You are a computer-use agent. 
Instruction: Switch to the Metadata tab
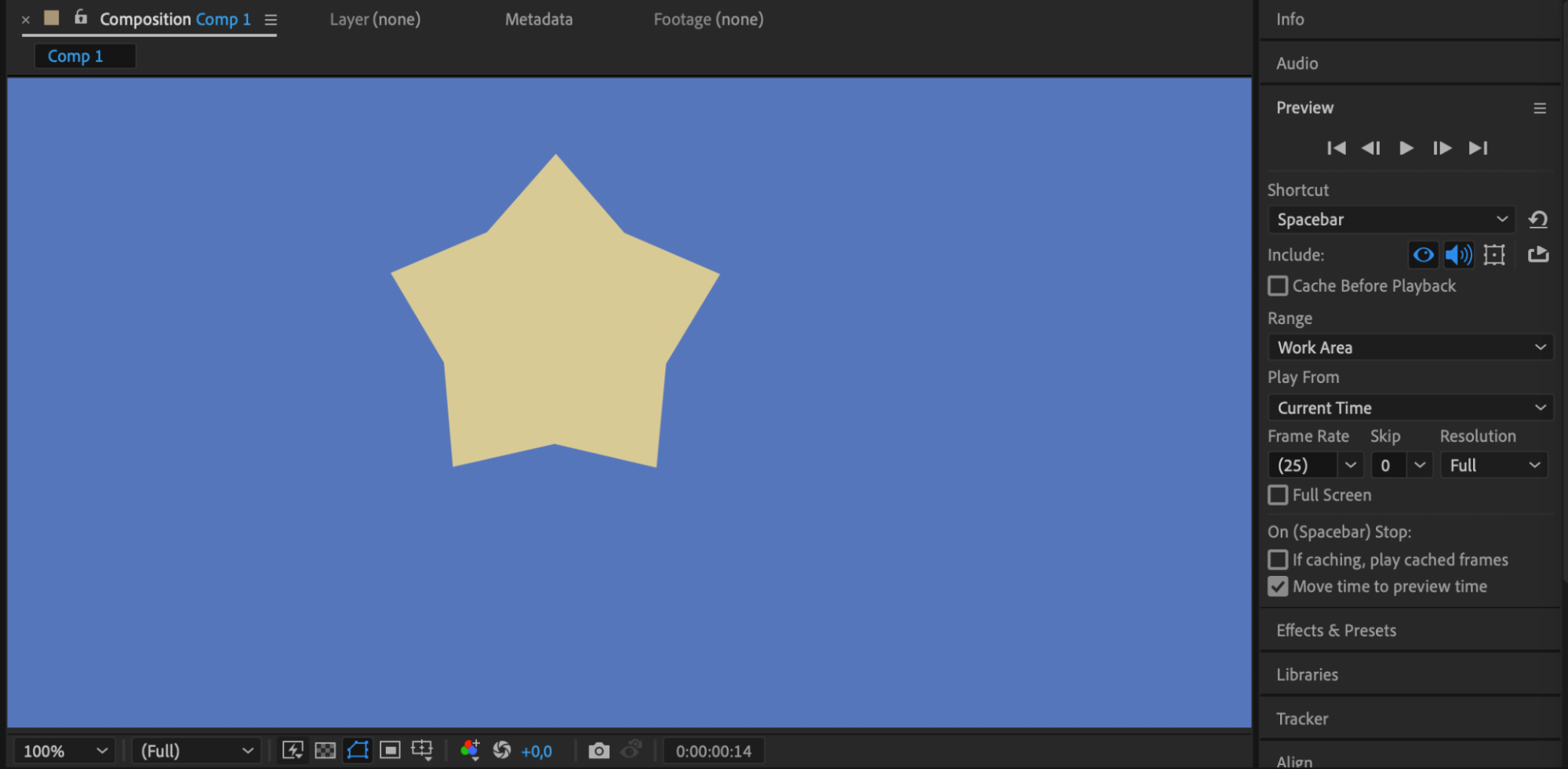pos(539,19)
